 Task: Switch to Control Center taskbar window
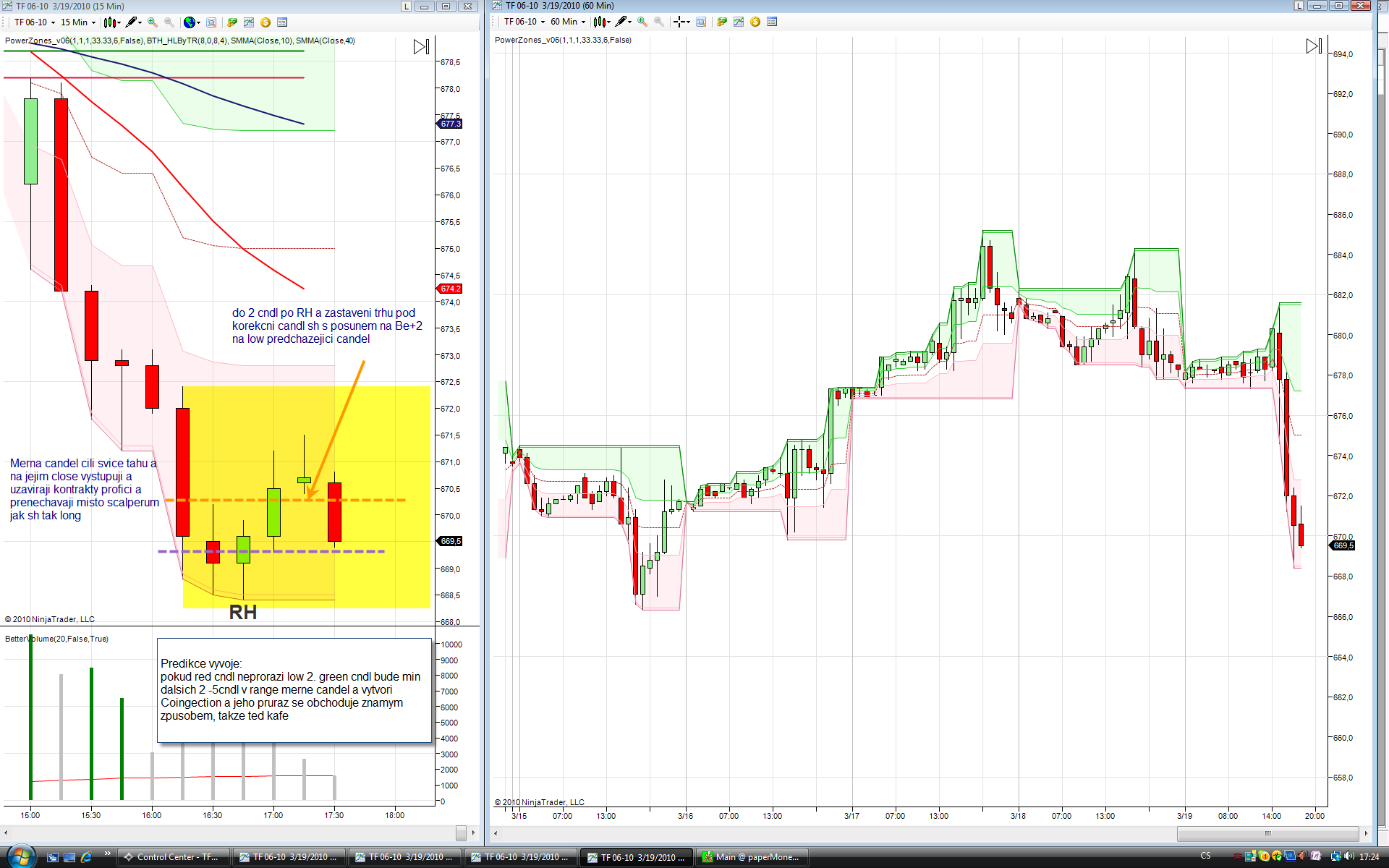pyautogui.click(x=173, y=857)
